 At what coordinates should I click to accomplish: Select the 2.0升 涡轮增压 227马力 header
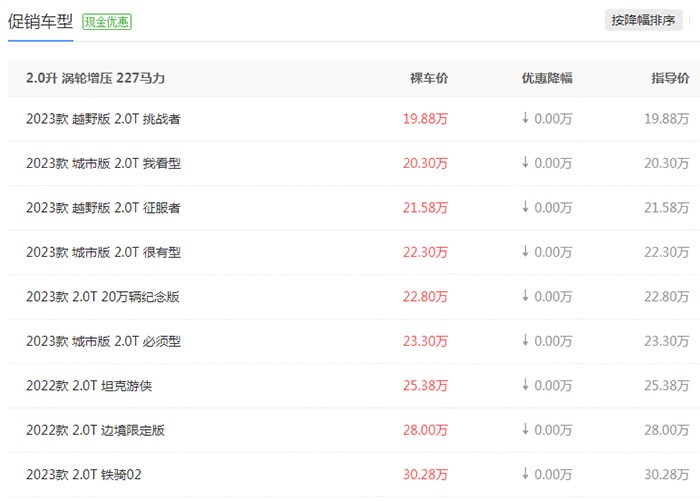[x=96, y=78]
